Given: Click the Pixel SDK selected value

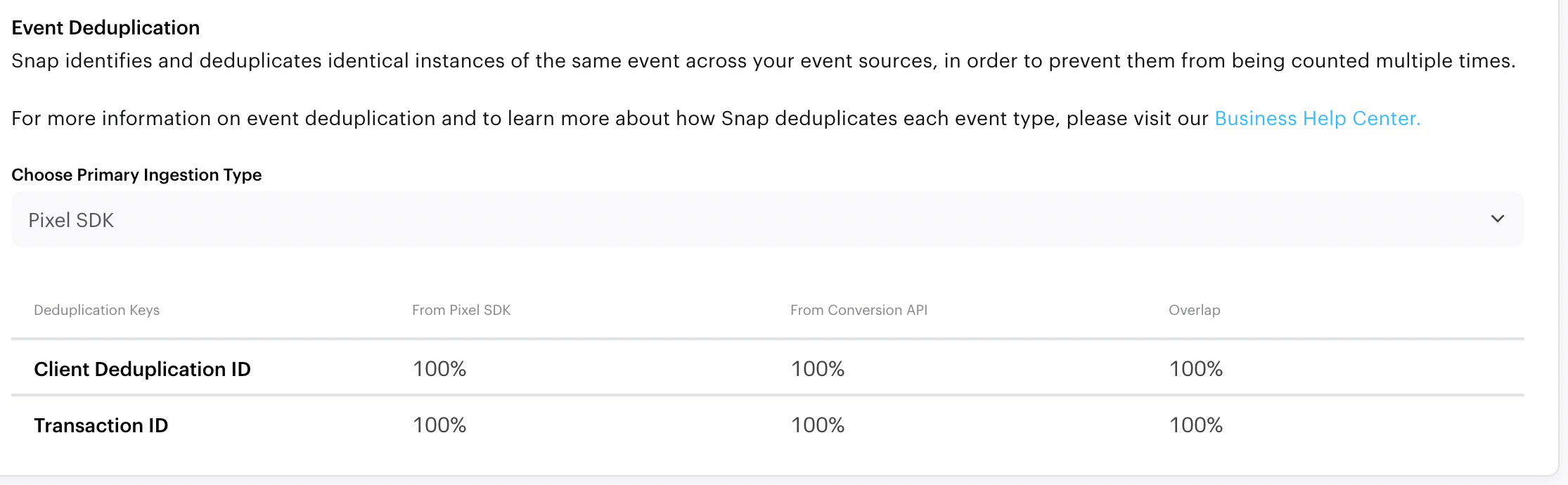Looking at the screenshot, I should pyautogui.click(x=71, y=220).
